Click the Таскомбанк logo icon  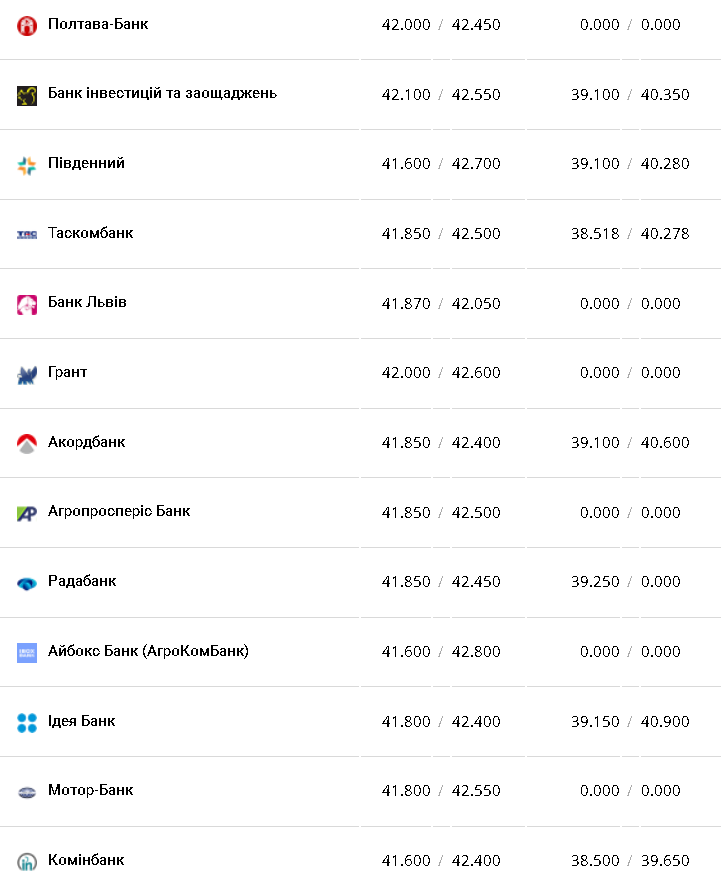pos(27,235)
